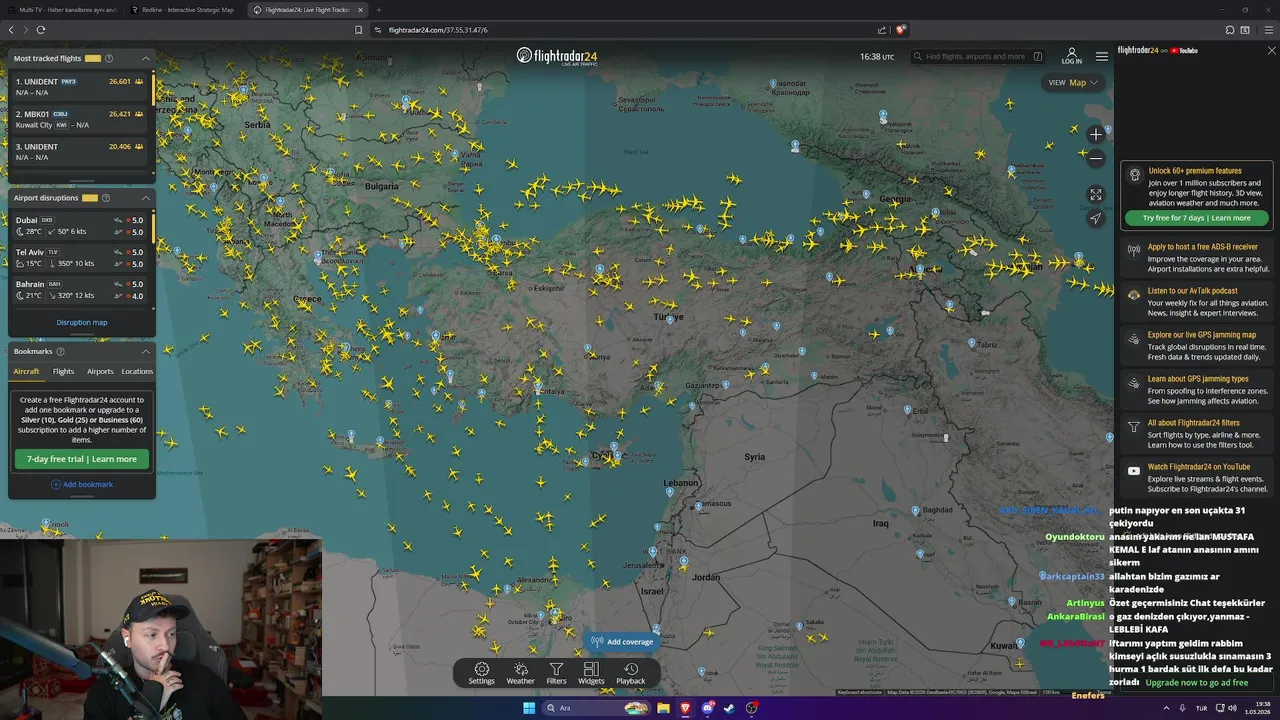Screen dimensions: 1280x720
Task: Open the Settings gear in bottom toolbar
Action: pyautogui.click(x=481, y=673)
